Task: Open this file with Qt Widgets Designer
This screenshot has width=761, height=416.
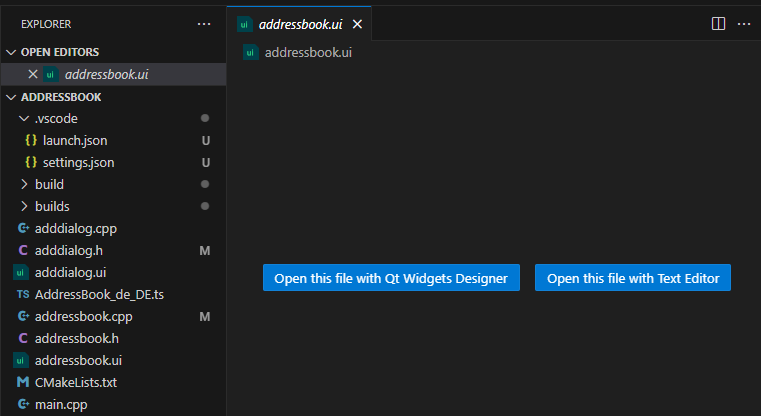Action: [391, 278]
